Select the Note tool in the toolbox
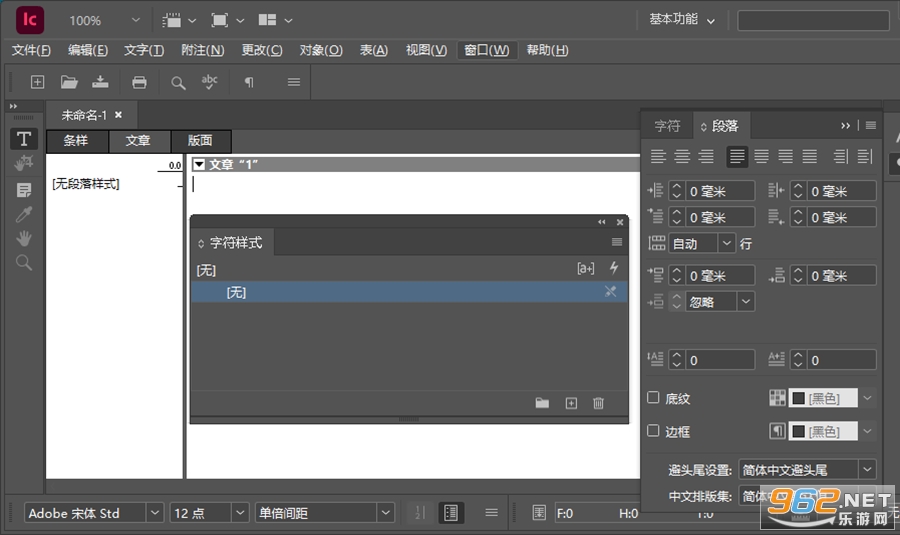900x535 pixels. (24, 190)
